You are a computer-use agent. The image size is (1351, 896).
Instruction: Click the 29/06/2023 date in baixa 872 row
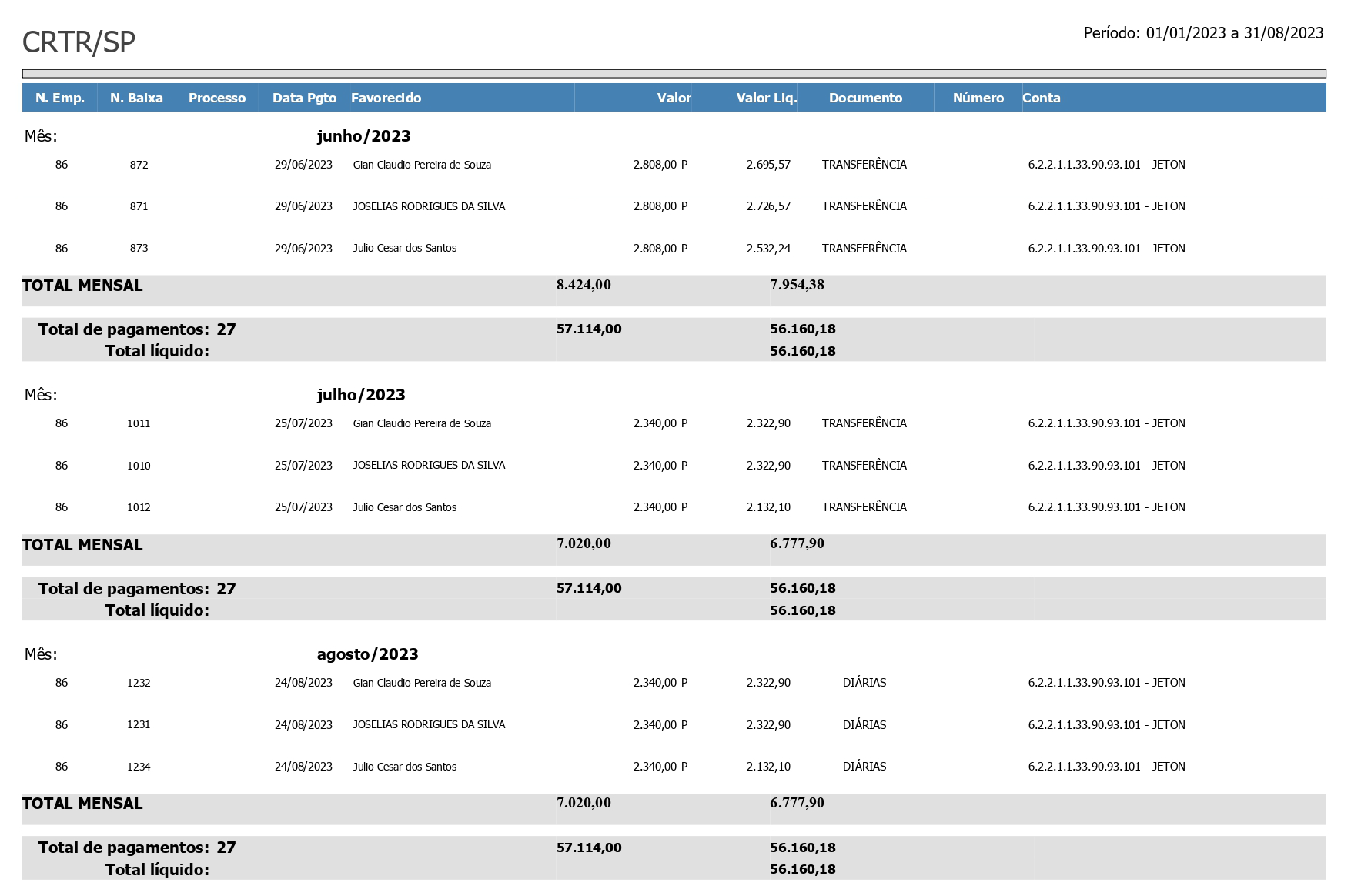click(303, 165)
